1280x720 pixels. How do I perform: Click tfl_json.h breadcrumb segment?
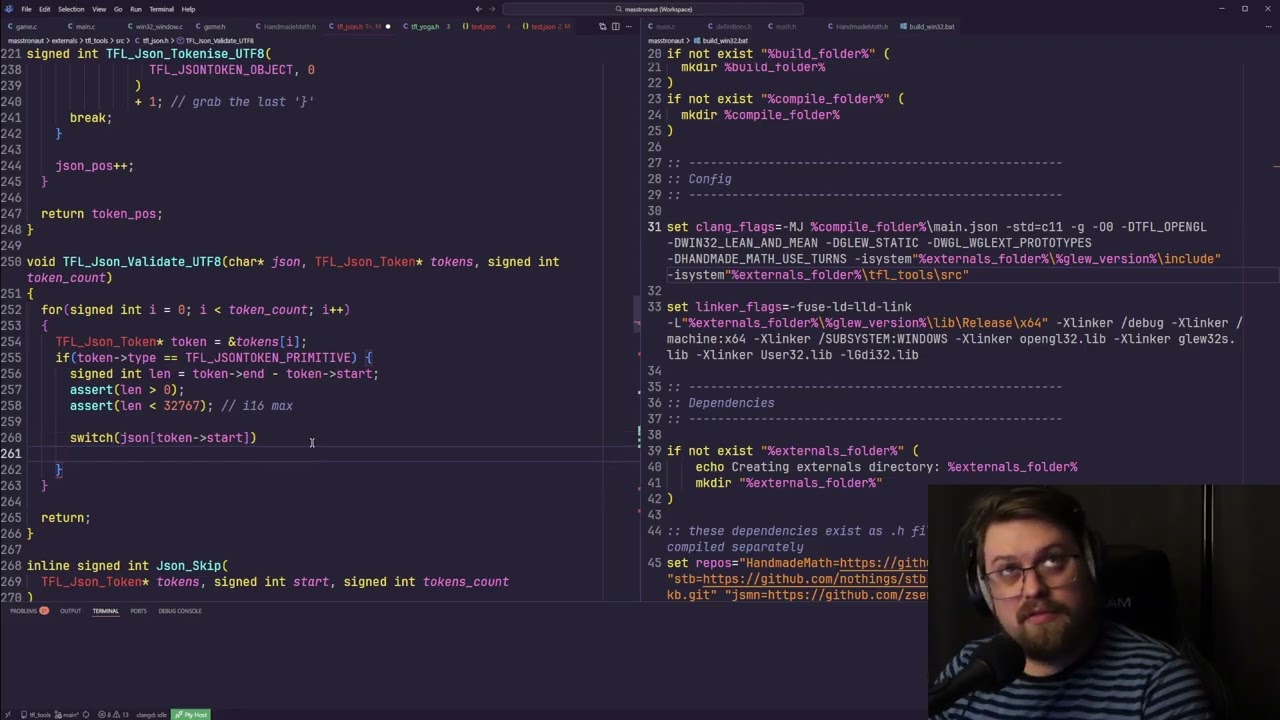(154, 41)
